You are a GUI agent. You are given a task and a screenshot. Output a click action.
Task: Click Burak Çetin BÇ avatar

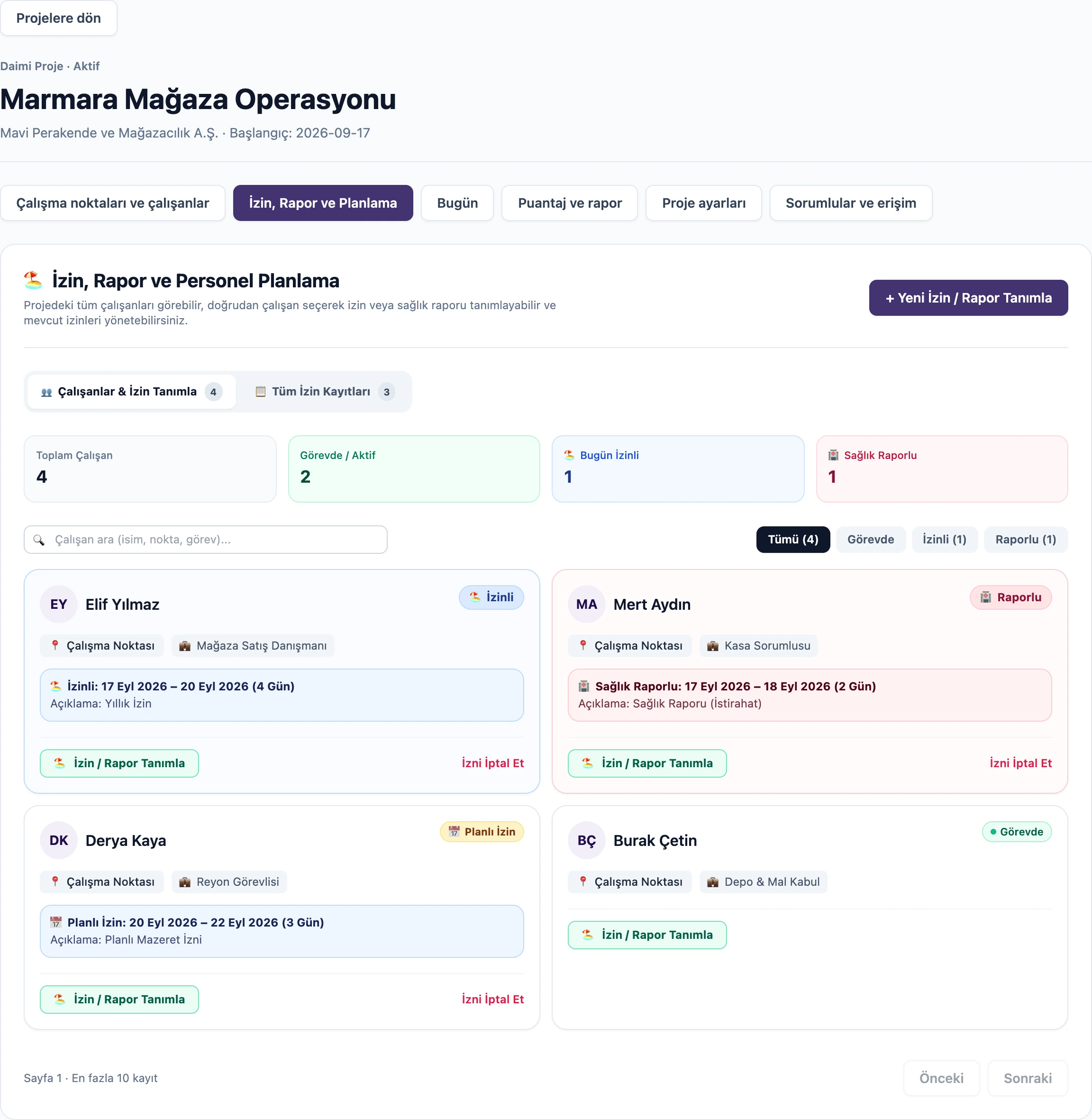tap(587, 841)
